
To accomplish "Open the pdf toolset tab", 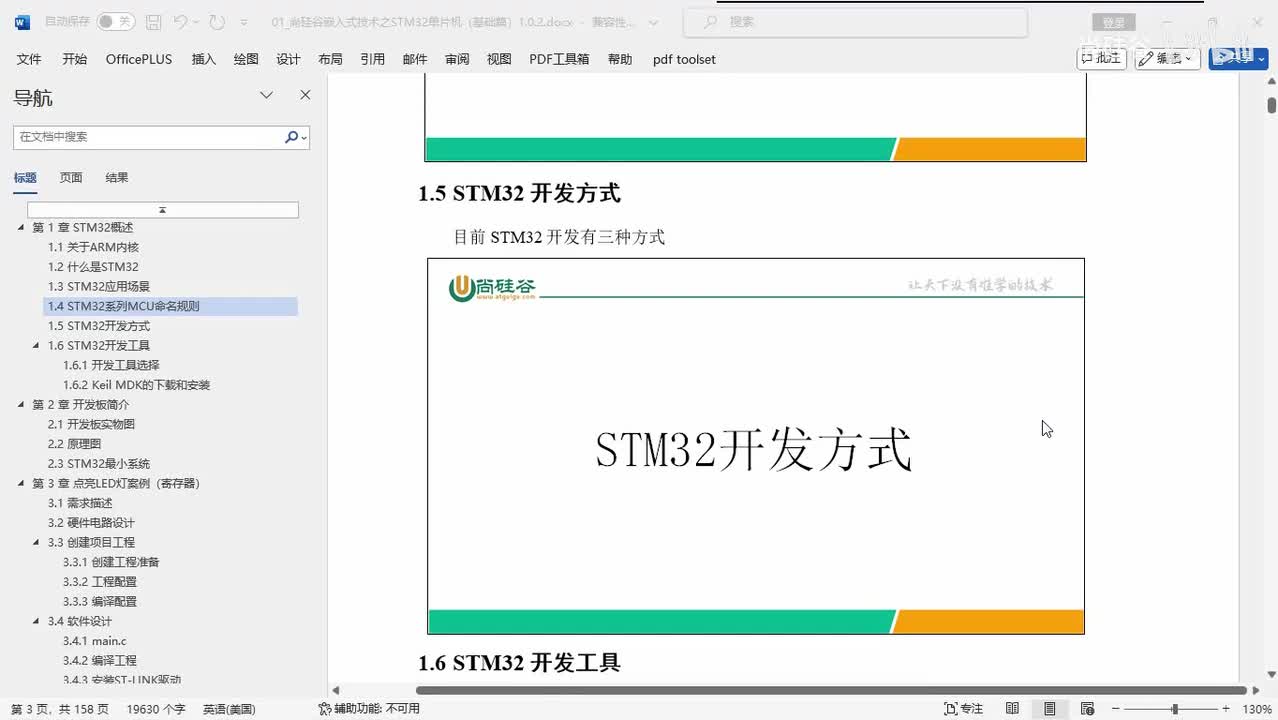I will (684, 59).
